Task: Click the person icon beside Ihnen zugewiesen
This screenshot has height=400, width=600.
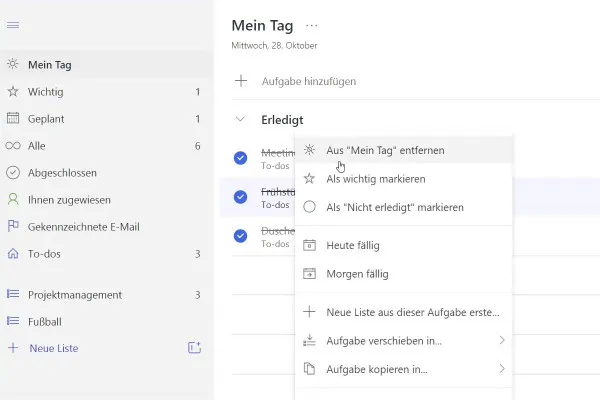Action: 13,199
